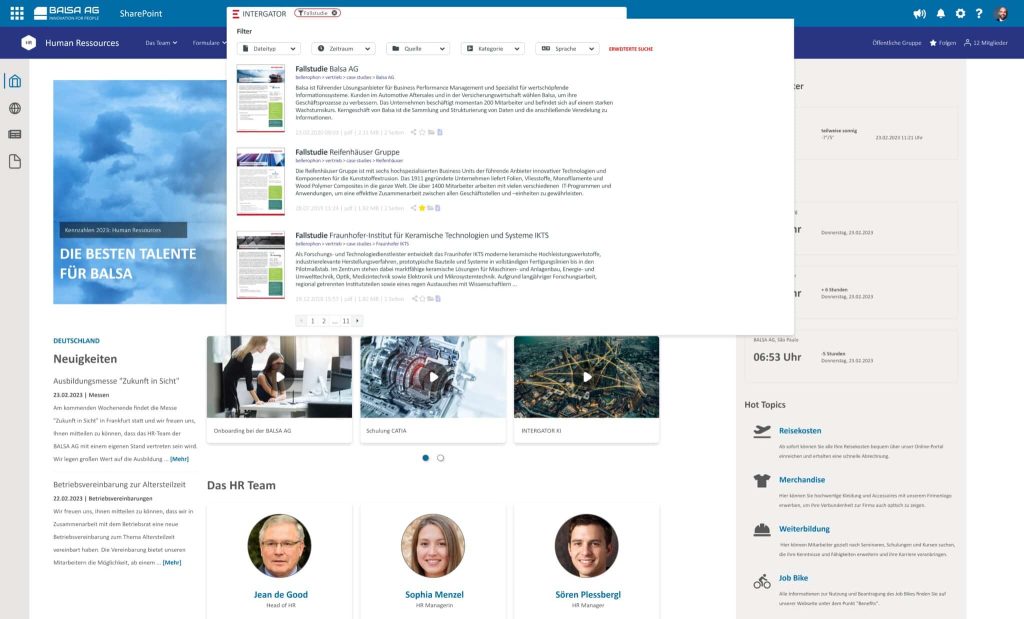Screen dimensions: 1024x619
Task: Open Merchandise hot topic link
Action: pyautogui.click(x=802, y=479)
